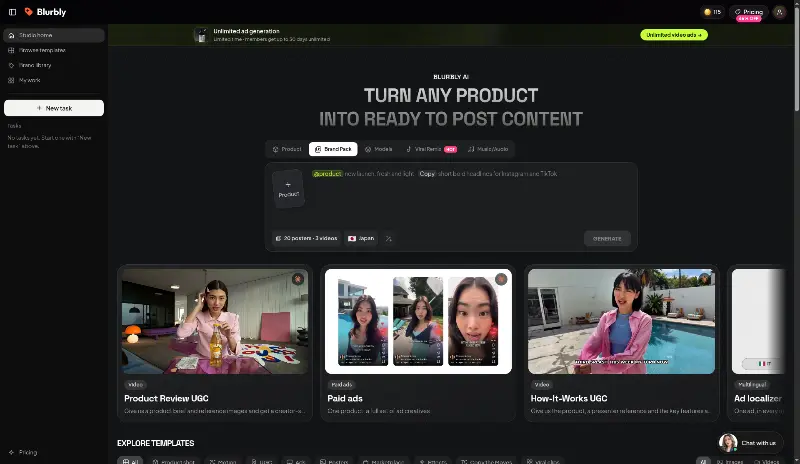Open the Paid ads card thumbnail
The image size is (800, 464).
[418, 322]
